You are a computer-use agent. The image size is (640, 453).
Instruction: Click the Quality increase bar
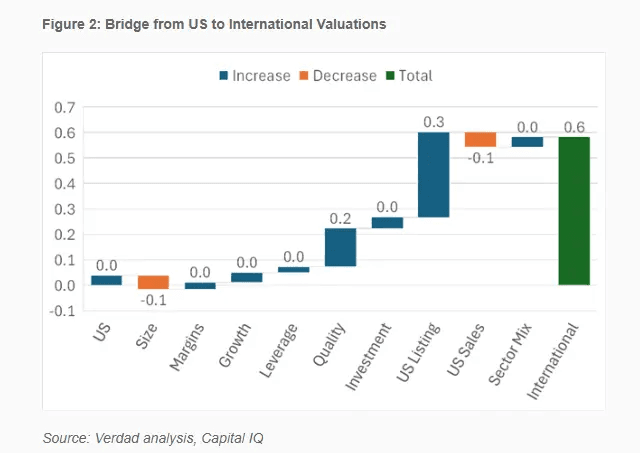click(340, 247)
